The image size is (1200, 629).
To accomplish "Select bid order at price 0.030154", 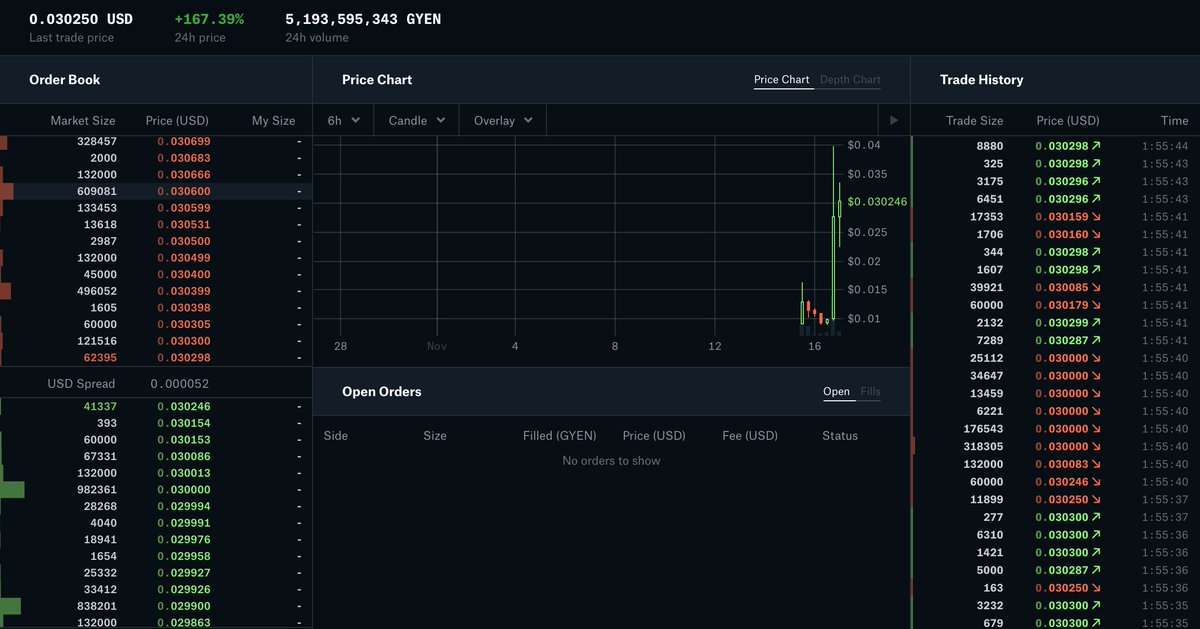I will (x=156, y=423).
